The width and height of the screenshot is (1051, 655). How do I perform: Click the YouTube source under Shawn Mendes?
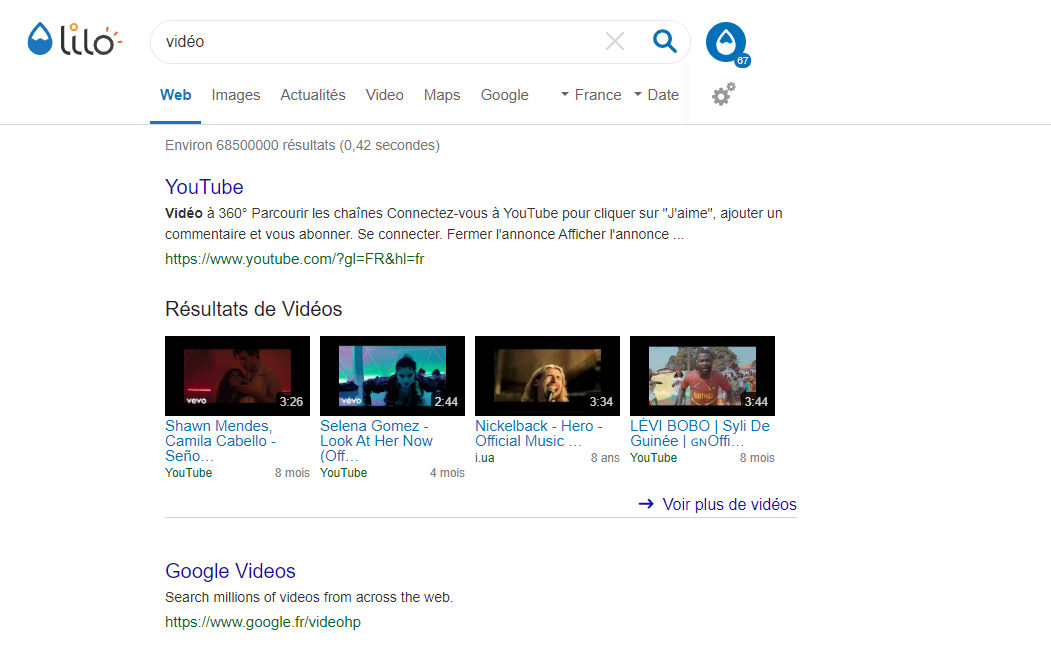[188, 473]
